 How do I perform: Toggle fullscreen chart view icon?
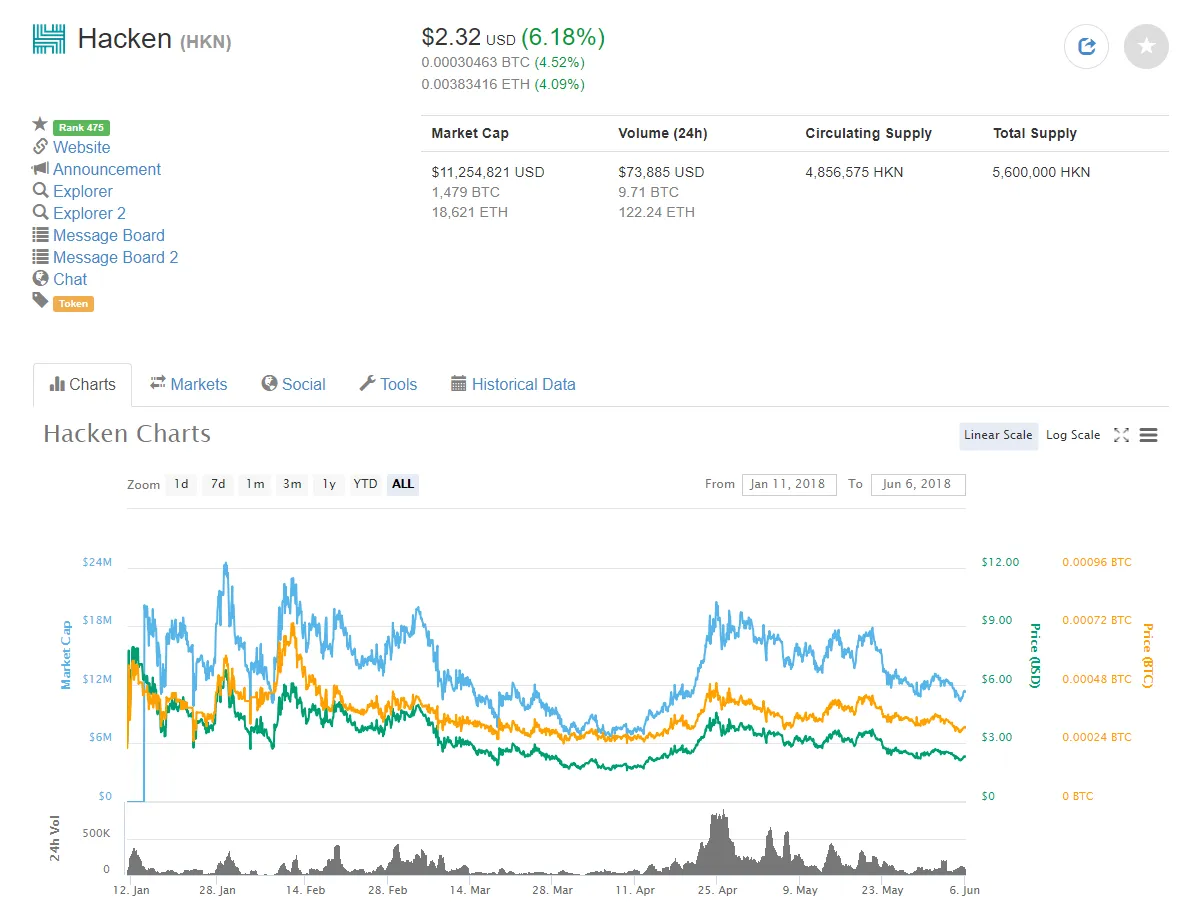pyautogui.click(x=1121, y=435)
